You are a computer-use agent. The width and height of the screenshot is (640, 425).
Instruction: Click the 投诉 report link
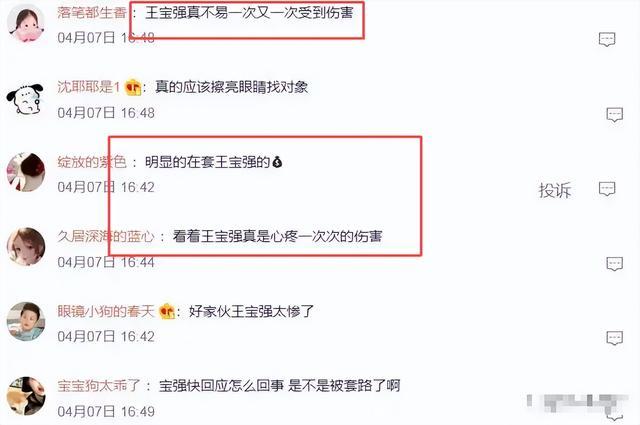click(554, 190)
